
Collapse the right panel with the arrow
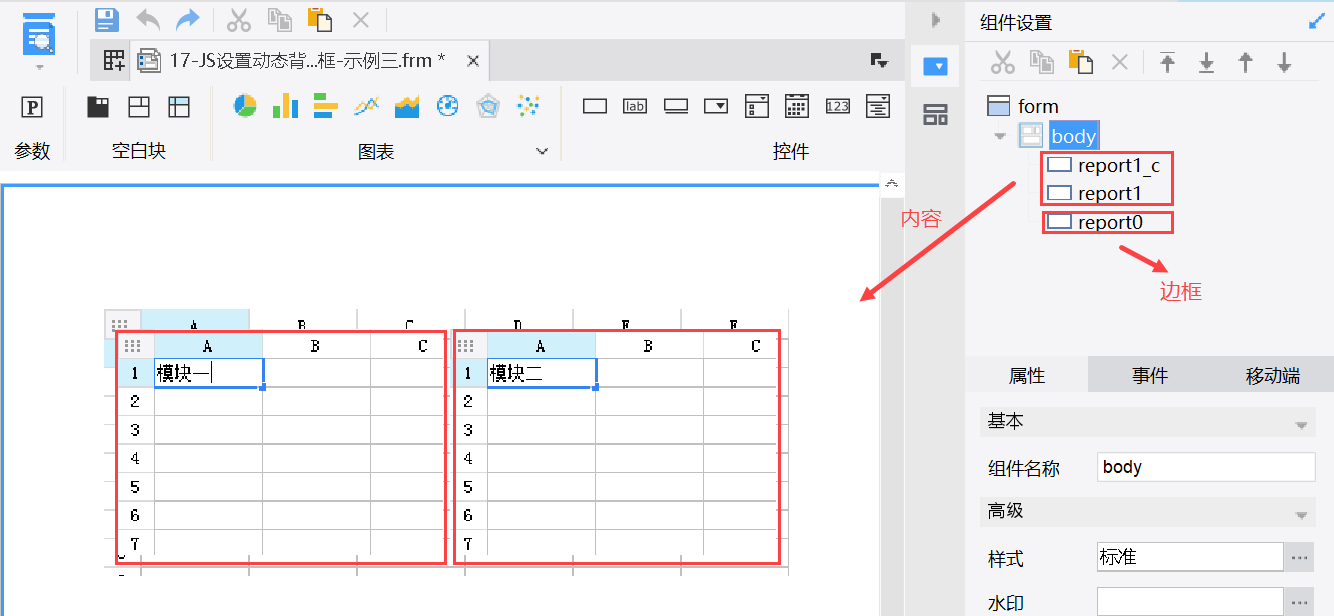[936, 19]
